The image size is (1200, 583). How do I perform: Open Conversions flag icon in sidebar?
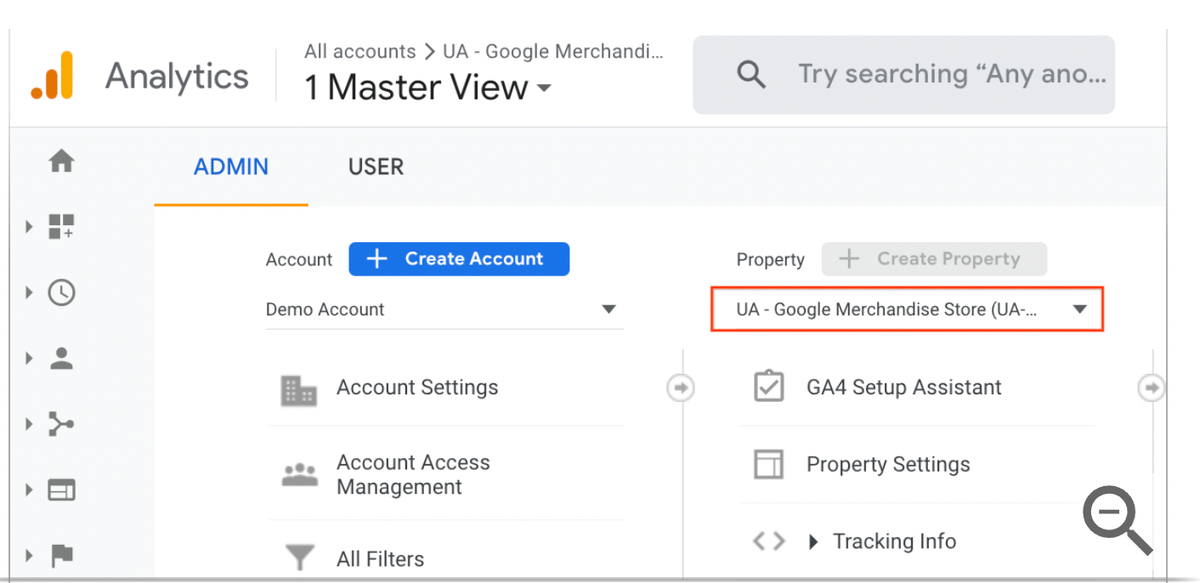[62, 556]
